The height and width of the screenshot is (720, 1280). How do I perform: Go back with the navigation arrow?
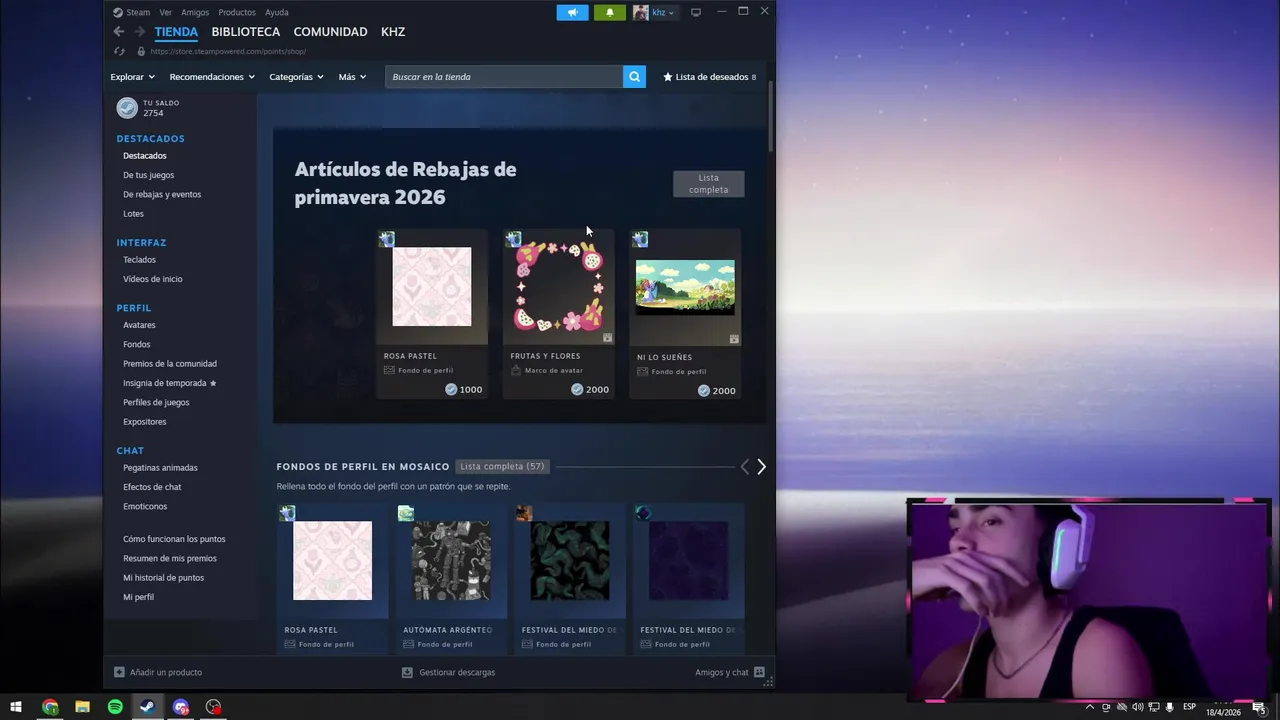pos(118,32)
